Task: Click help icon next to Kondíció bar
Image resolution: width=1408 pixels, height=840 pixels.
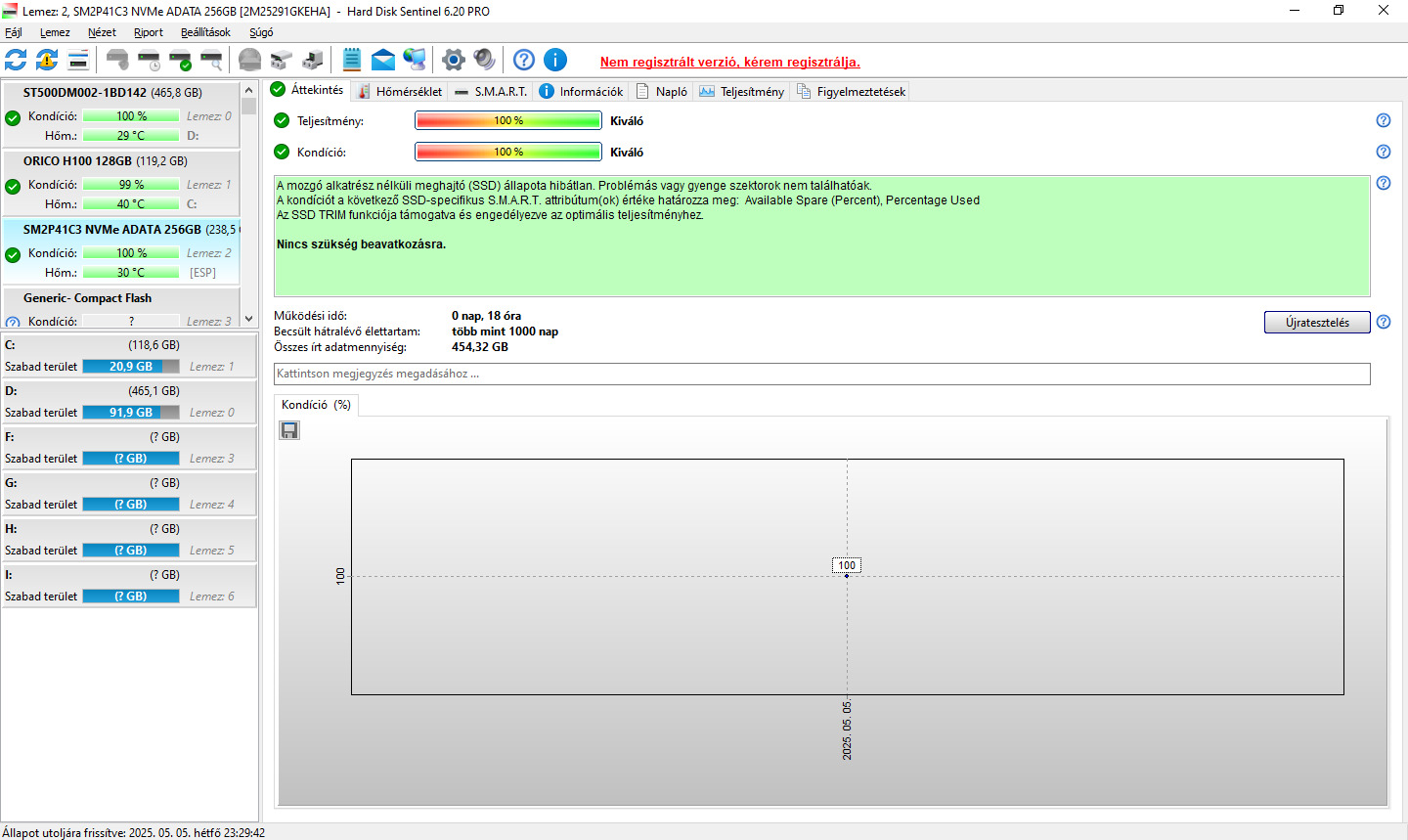Action: (x=1384, y=152)
